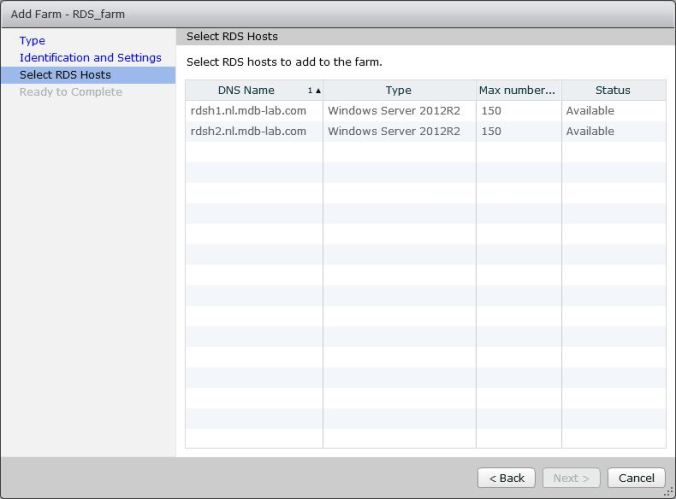Select host rdsh2.nl.mdb-lab.com

coord(248,131)
